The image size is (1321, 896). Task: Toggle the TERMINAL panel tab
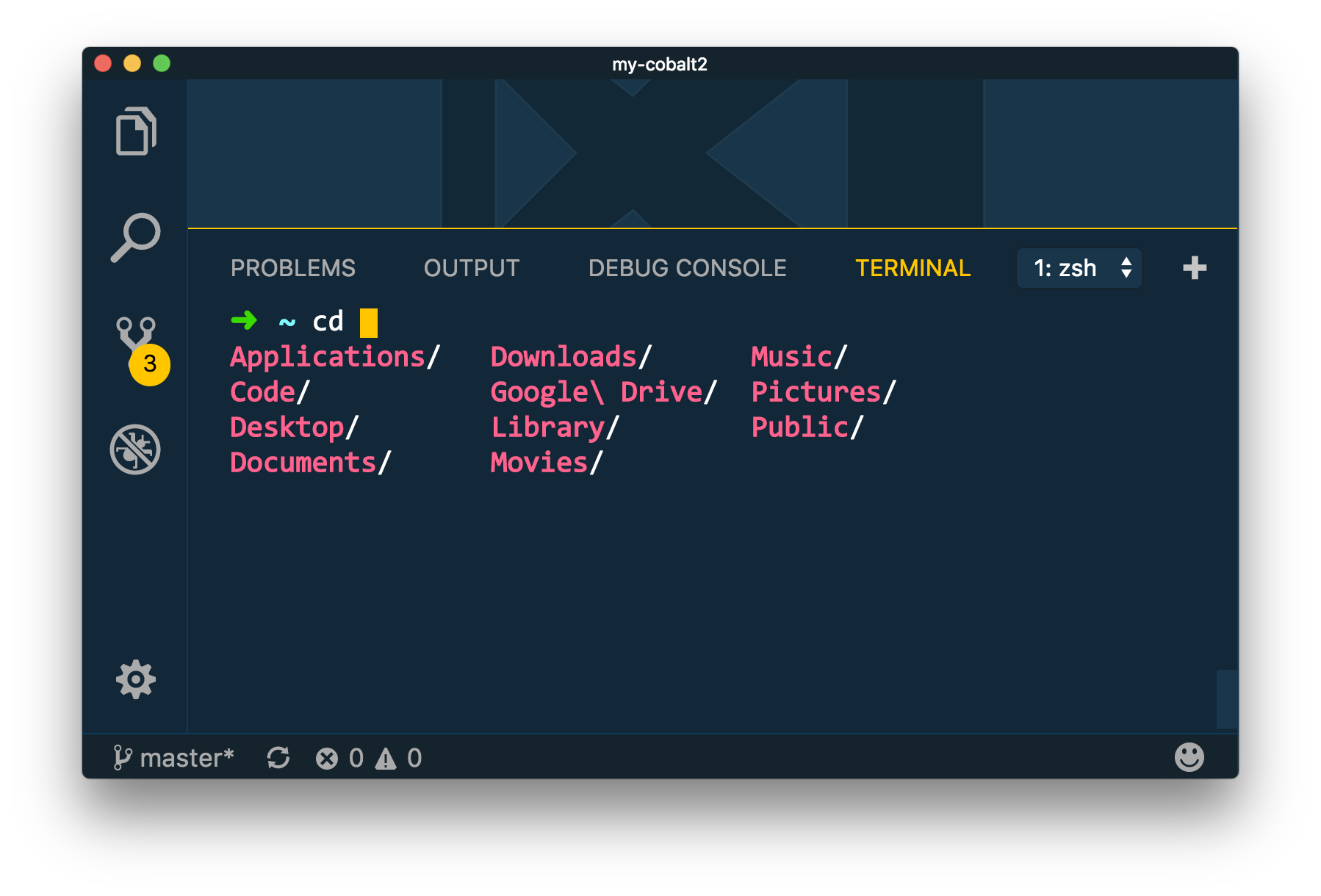click(913, 268)
